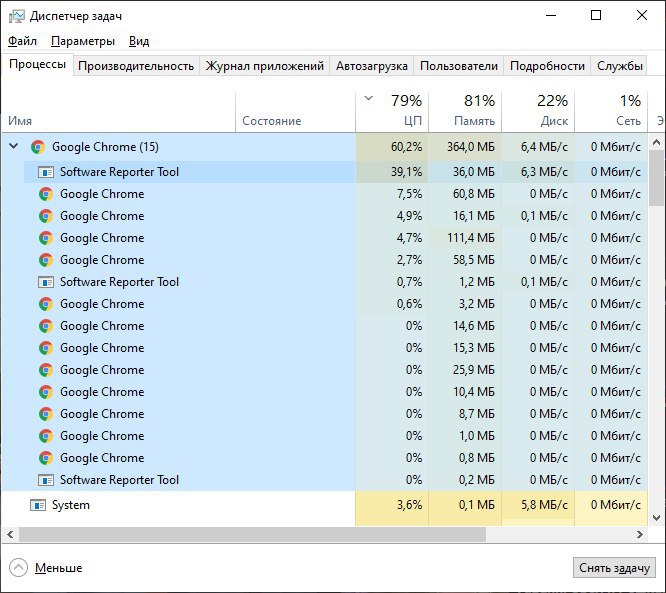The image size is (666, 593).
Task: Open the Вид menu
Action: tap(139, 41)
